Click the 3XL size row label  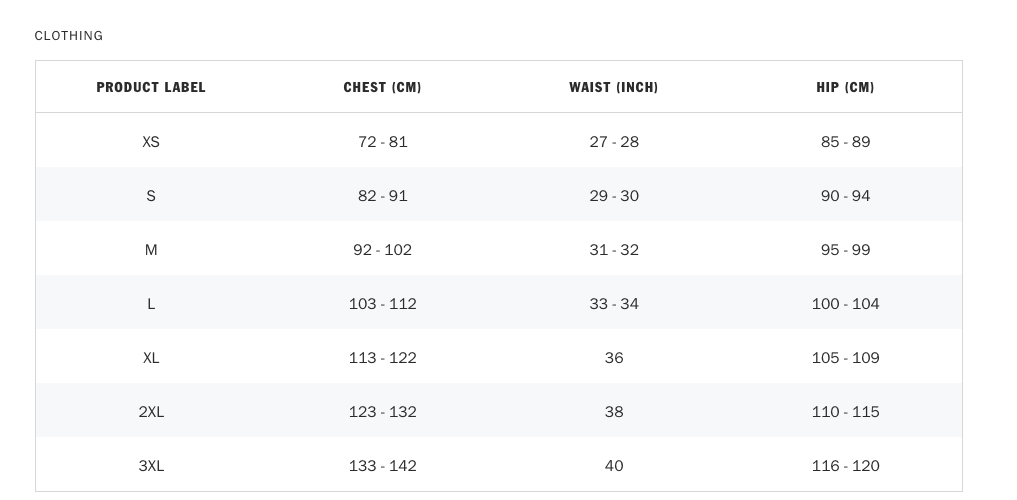pos(151,466)
